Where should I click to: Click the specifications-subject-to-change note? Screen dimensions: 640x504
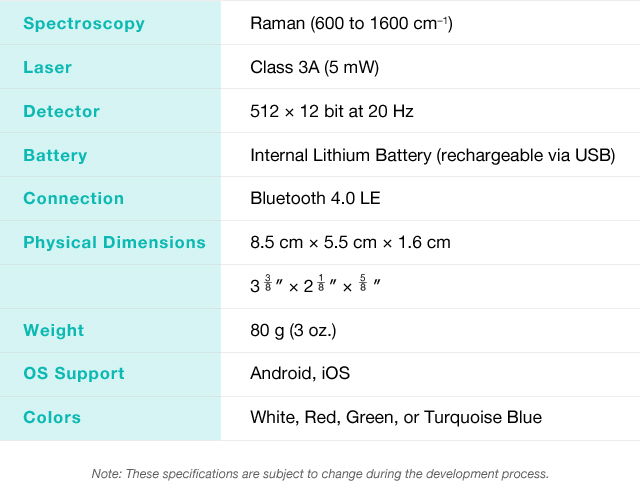[x=320, y=473]
